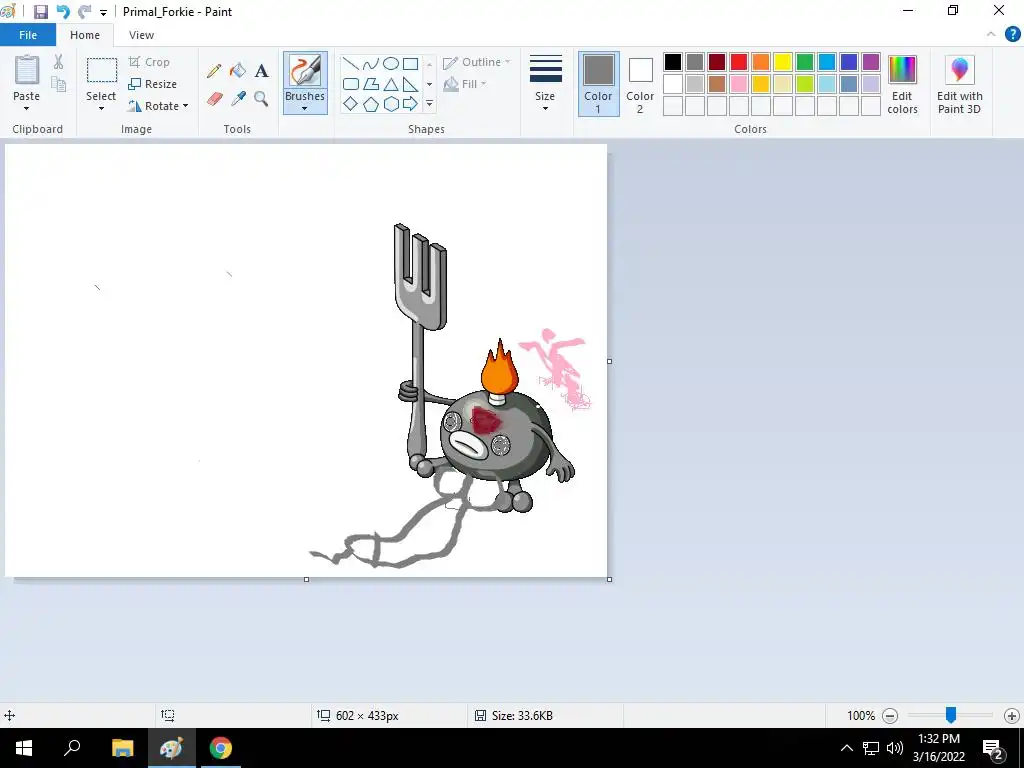Pick the yellow color swatch
1024x768 pixels.
(x=783, y=62)
